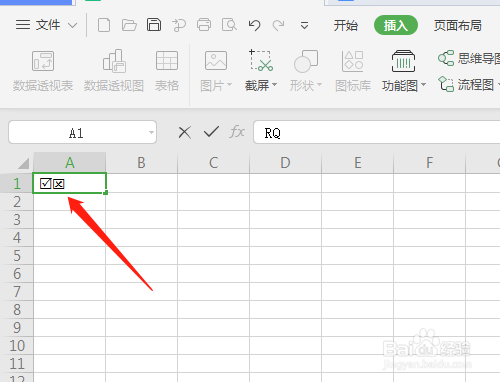
Task: Click cell A1 with checkbox symbols
Action: click(x=69, y=183)
